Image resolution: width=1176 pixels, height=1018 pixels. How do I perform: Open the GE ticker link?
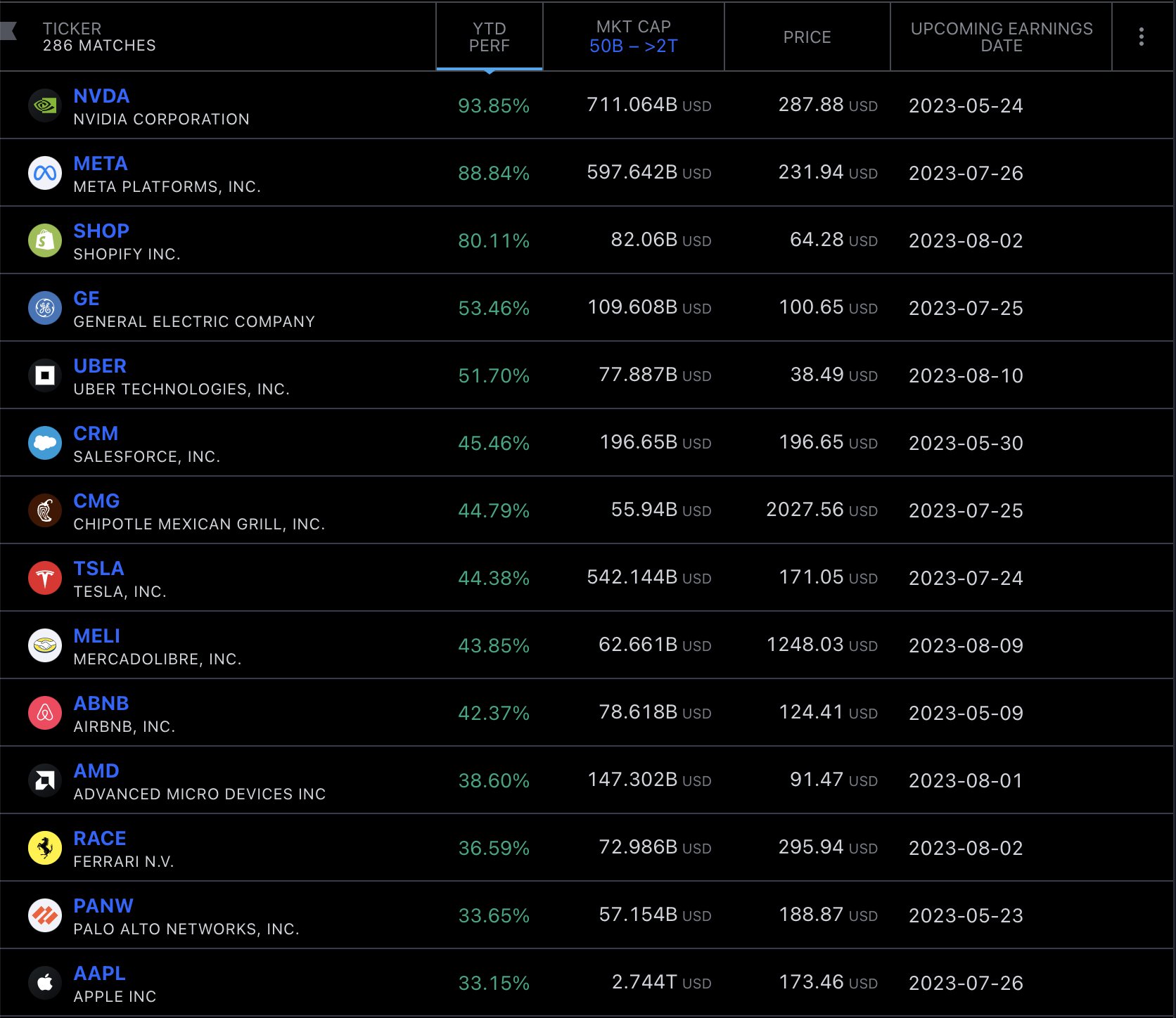(87, 298)
